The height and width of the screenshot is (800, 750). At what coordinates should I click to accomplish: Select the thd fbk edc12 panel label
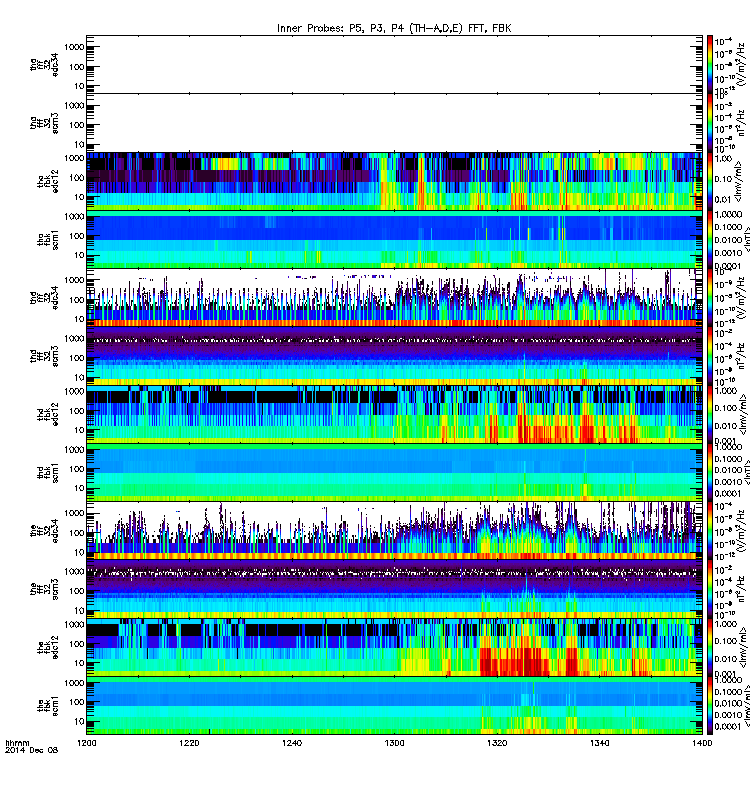[48, 414]
